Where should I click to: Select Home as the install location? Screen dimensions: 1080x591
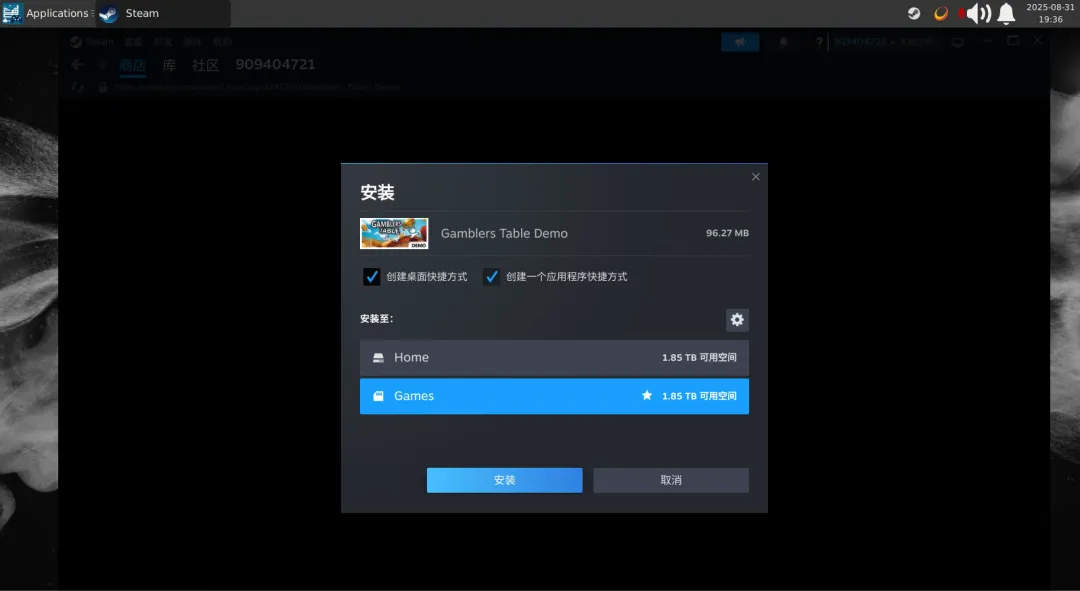point(554,357)
